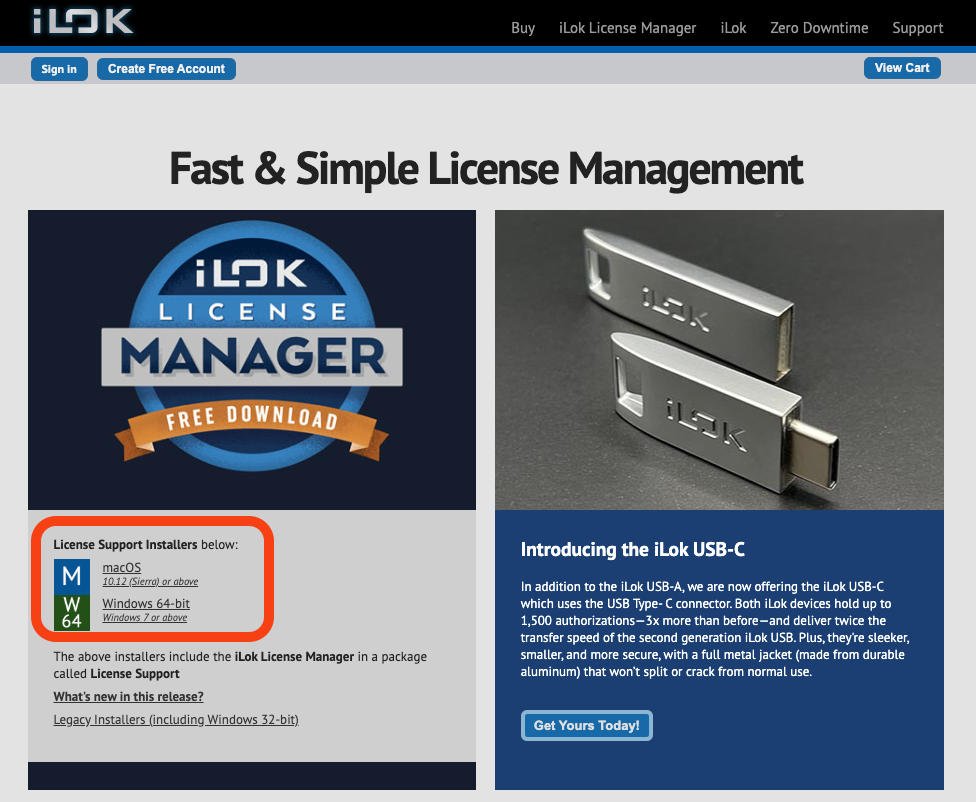
Task: Click the Sign in button
Action: click(59, 68)
